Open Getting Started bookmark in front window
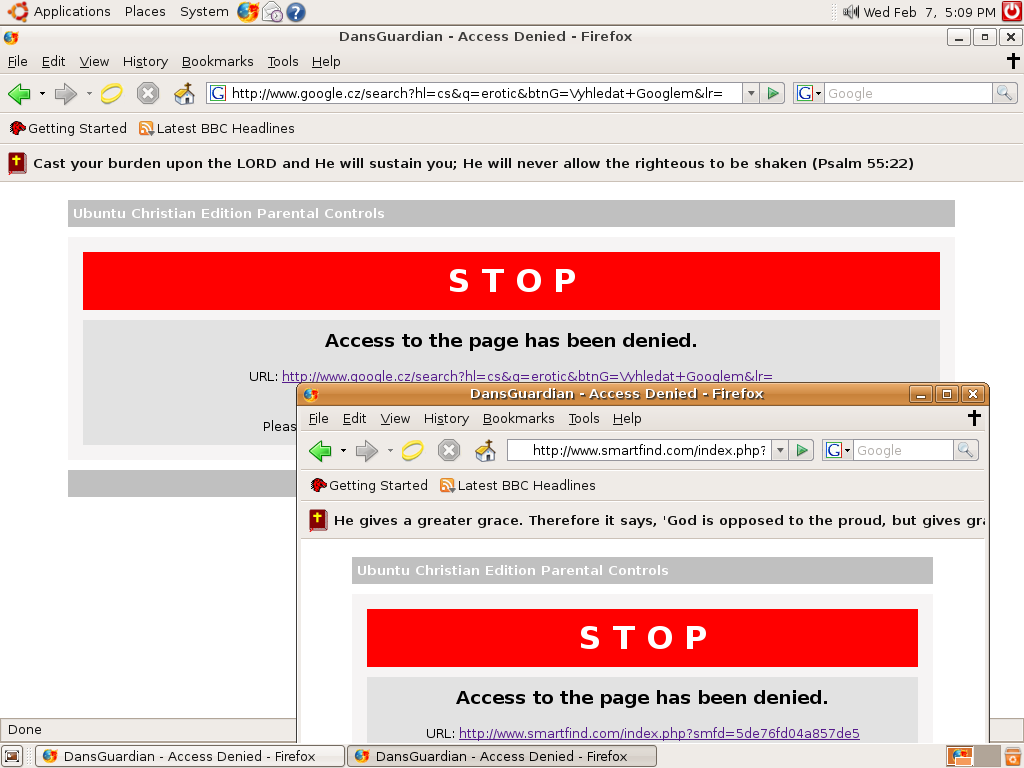Screen dimensions: 1024x768 tap(370, 486)
